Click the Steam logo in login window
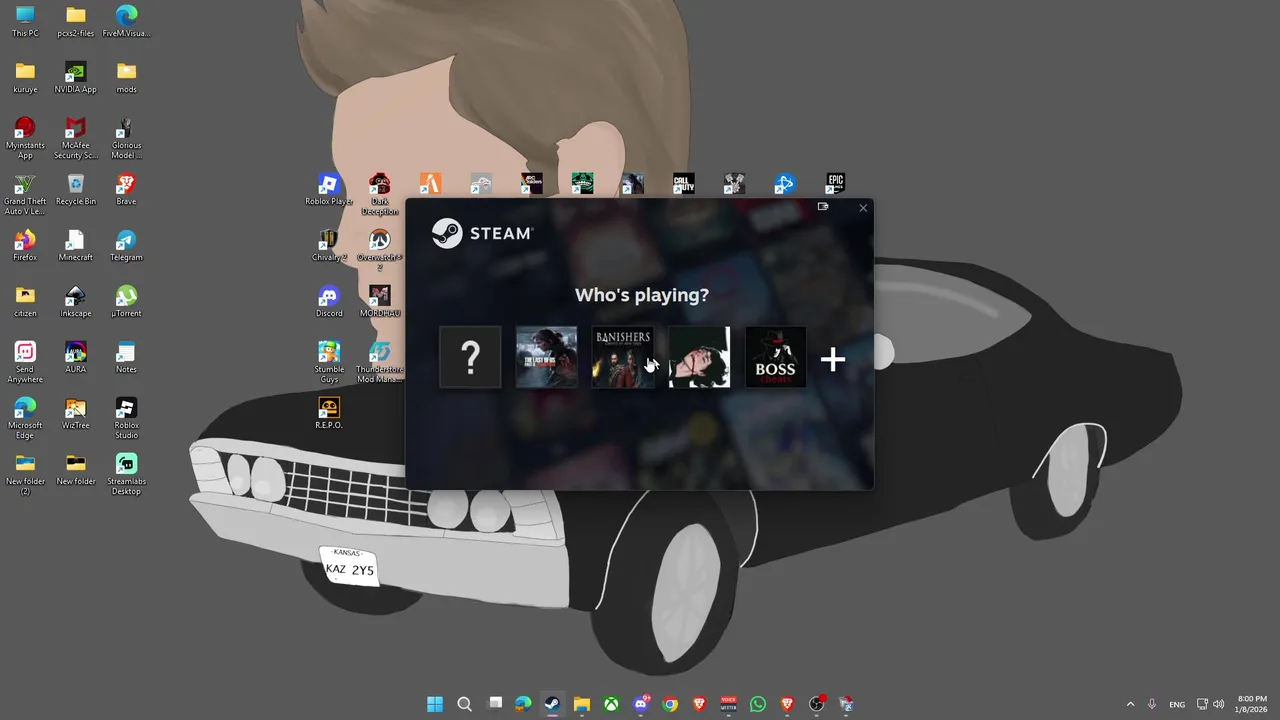Screen dimensions: 1280x720 483,233
